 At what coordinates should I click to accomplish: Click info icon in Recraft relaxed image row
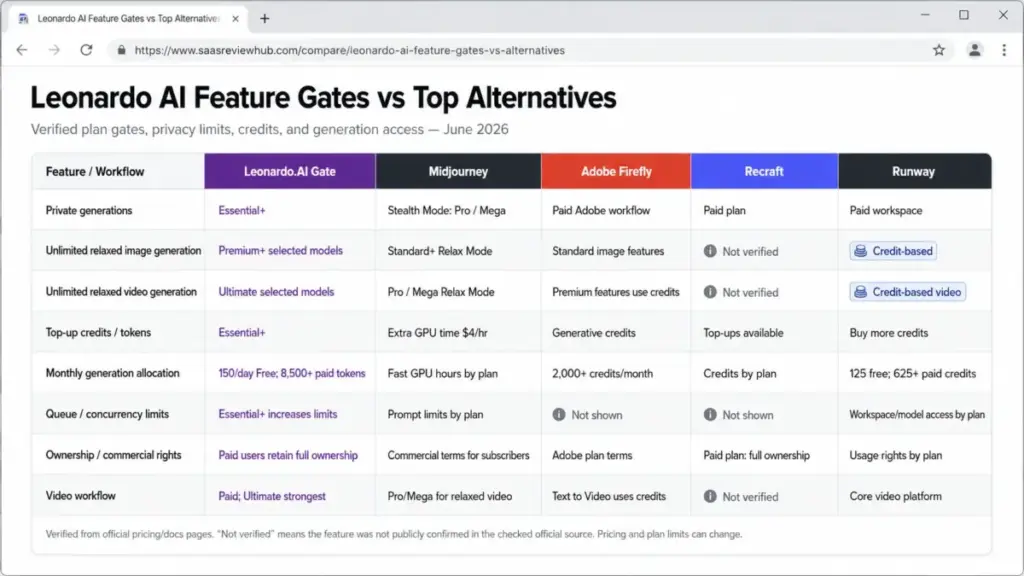coord(710,251)
